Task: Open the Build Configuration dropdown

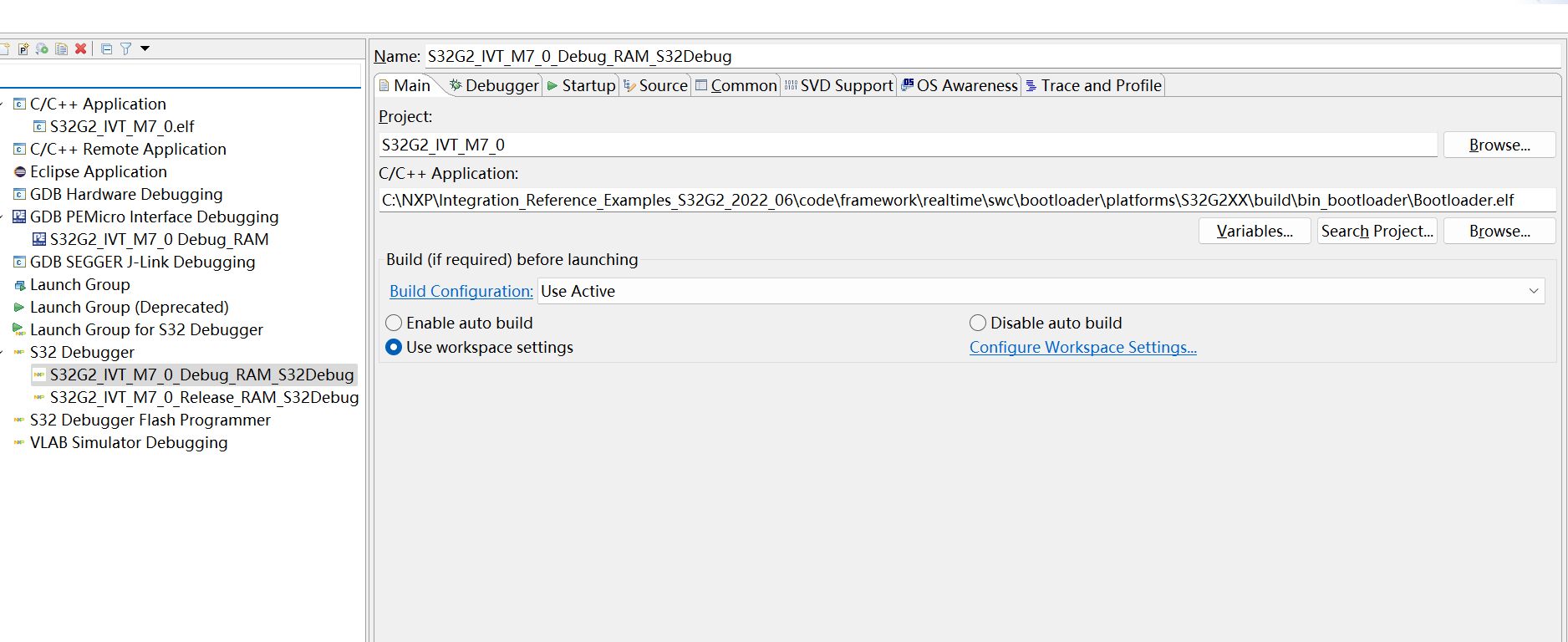Action: click(x=1534, y=291)
